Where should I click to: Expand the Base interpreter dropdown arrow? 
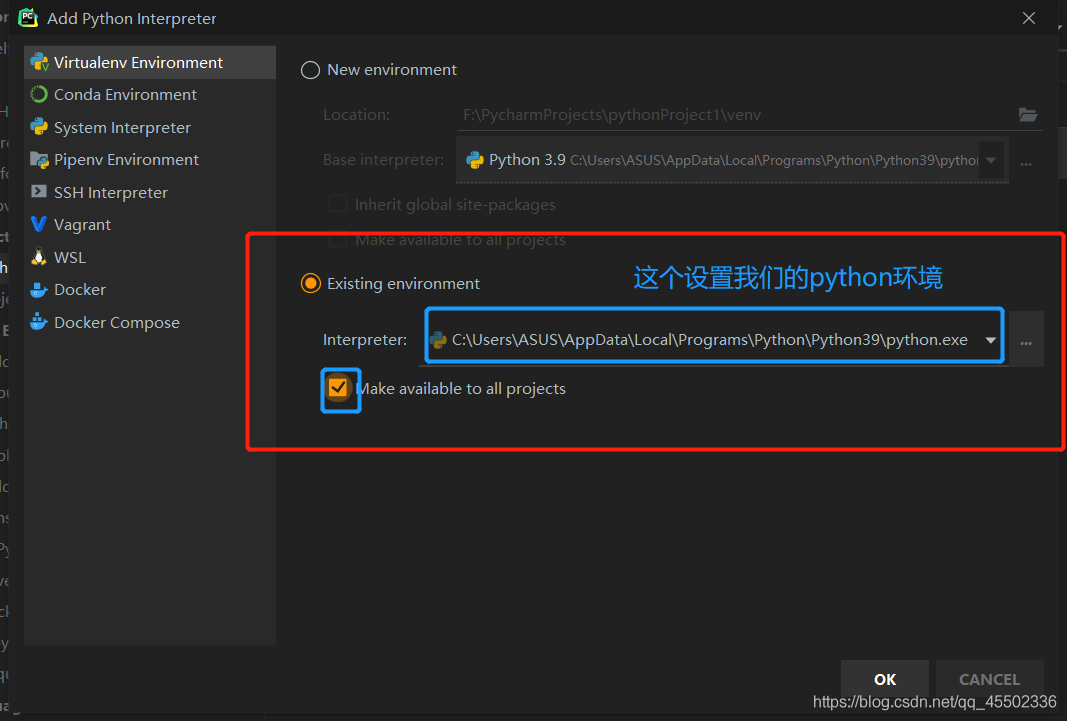coord(991,161)
